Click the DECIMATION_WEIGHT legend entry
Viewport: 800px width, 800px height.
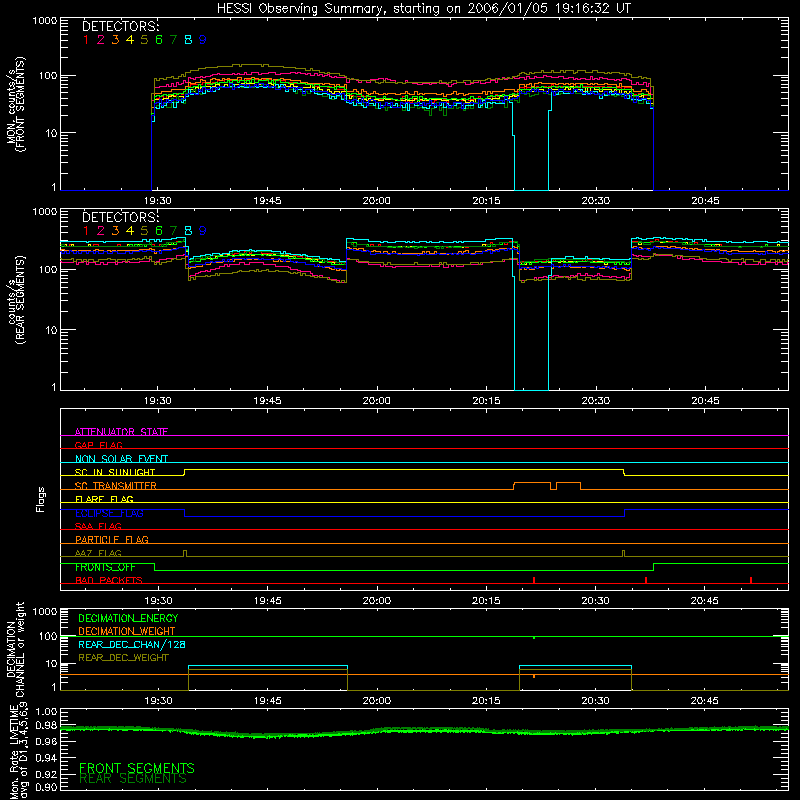click(127, 632)
